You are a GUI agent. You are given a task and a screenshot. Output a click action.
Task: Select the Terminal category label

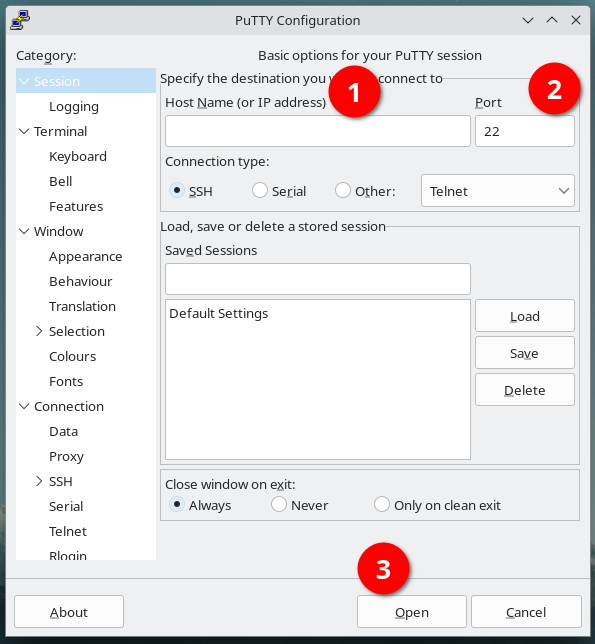[x=60, y=131]
